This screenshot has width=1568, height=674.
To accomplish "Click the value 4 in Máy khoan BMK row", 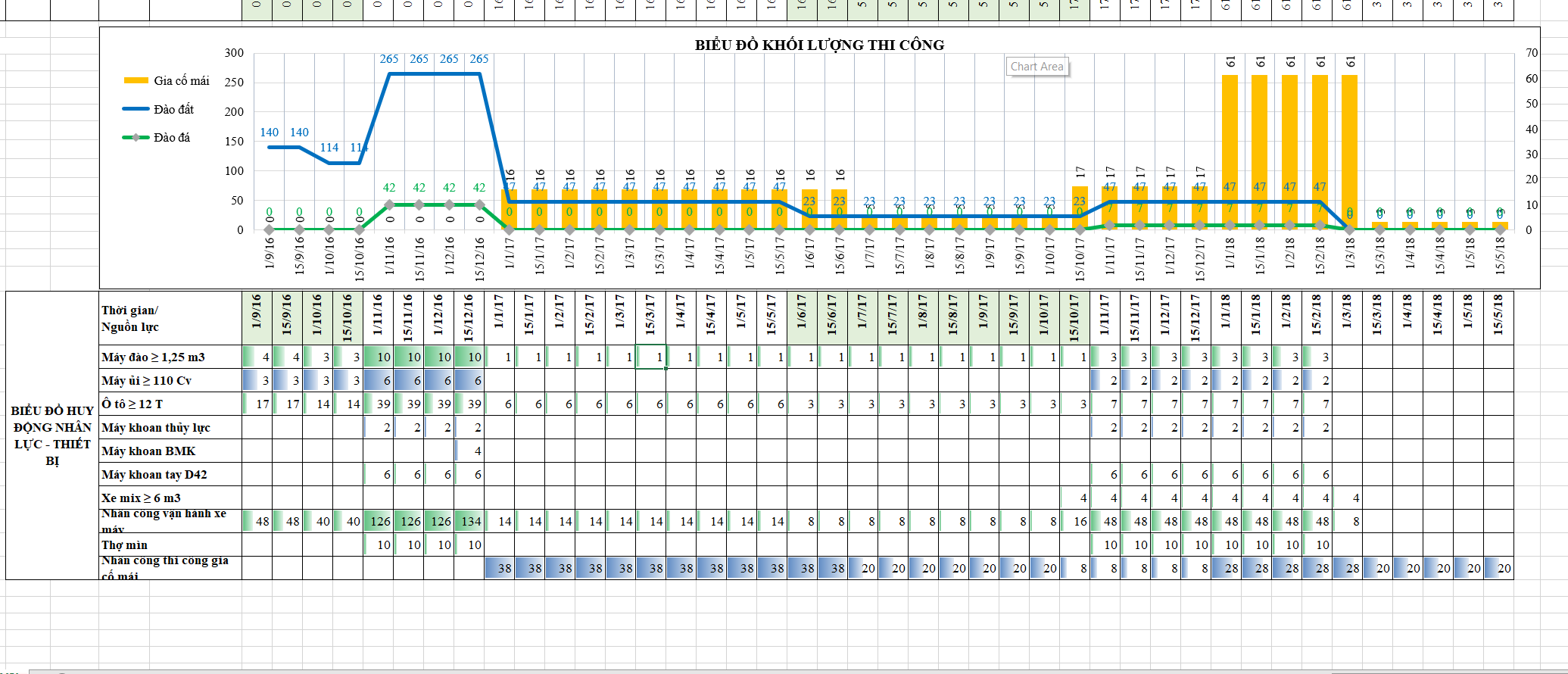I will pos(469,451).
